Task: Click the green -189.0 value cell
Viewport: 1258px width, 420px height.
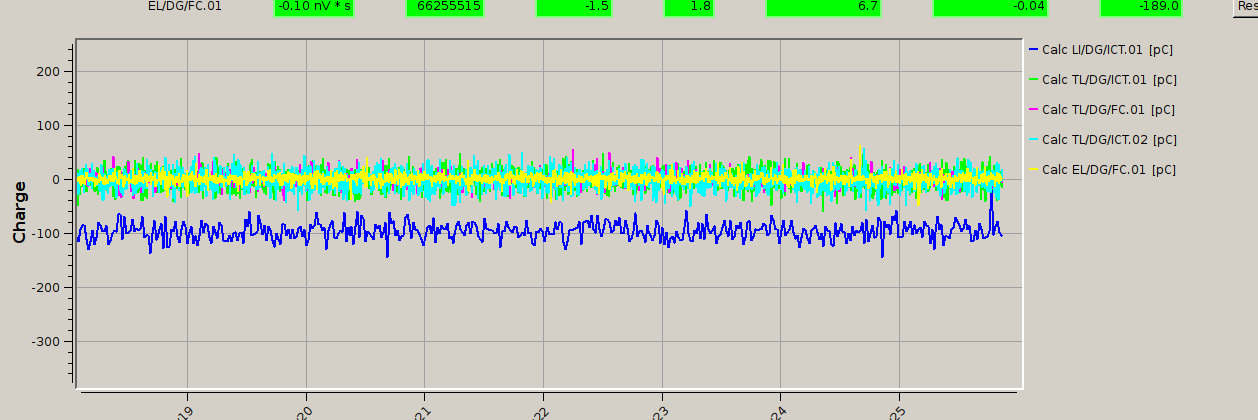Action: (x=1141, y=6)
